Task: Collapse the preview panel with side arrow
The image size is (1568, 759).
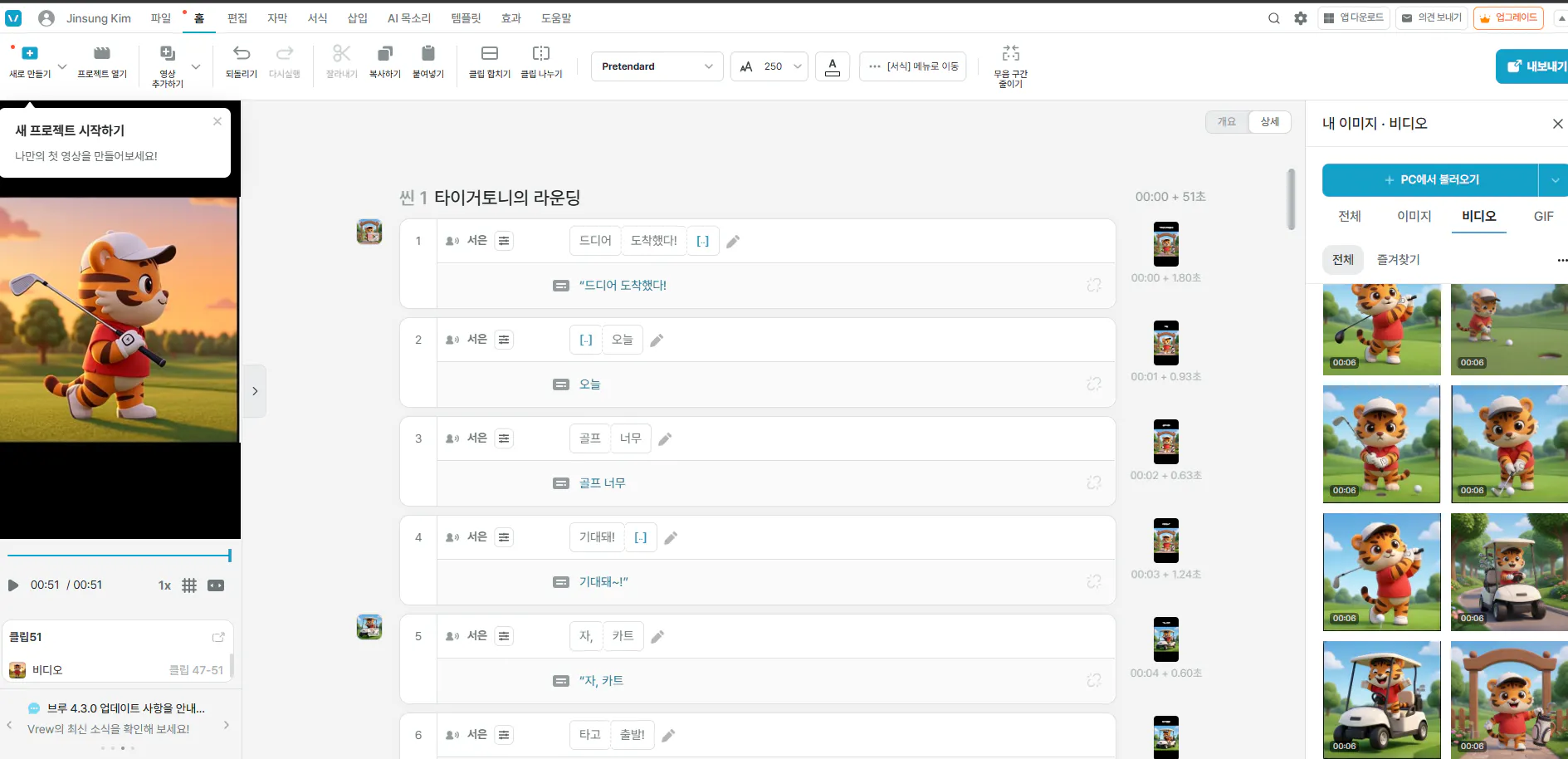Action: [x=255, y=390]
